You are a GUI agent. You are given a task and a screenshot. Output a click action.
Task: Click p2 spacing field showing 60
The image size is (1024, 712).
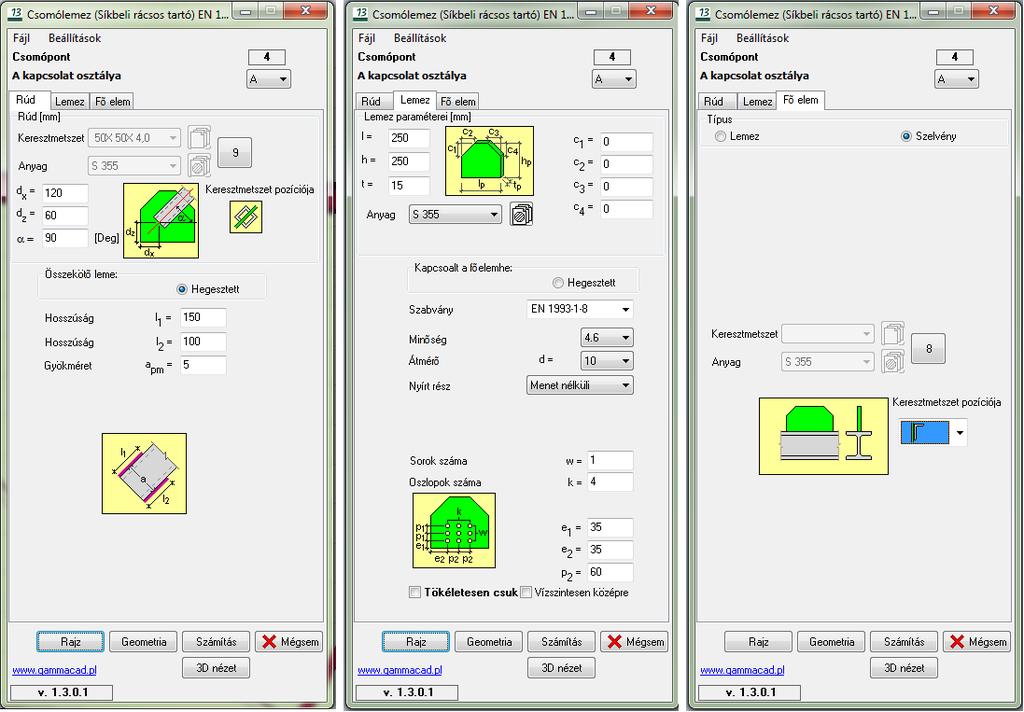click(610, 572)
